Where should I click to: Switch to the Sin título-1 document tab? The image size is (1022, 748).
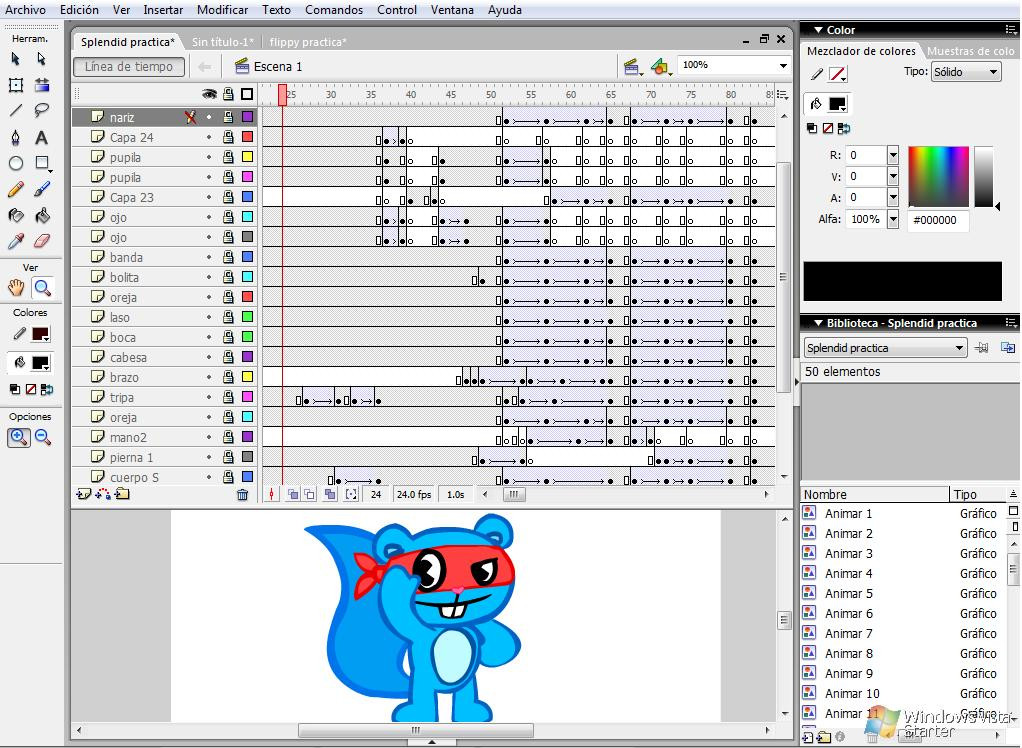(x=223, y=42)
